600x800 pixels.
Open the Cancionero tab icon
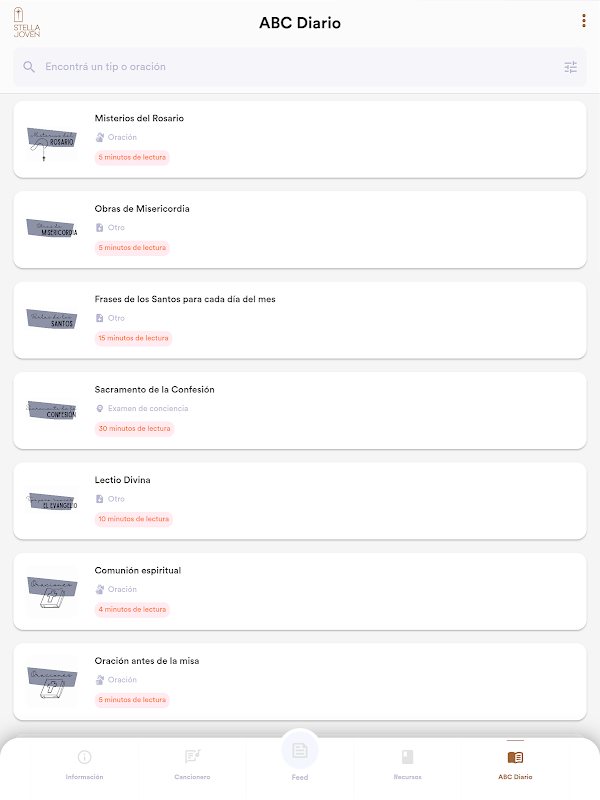point(192,757)
